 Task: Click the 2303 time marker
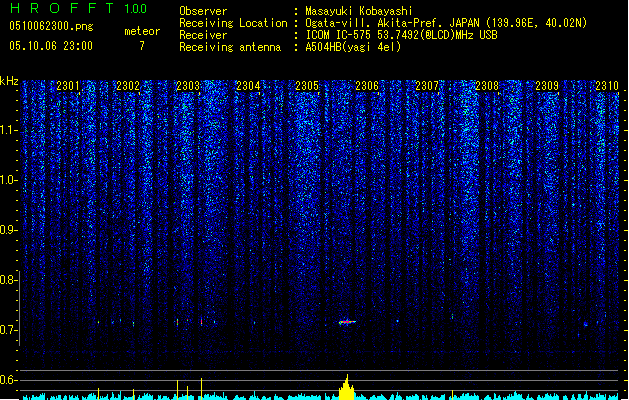tap(188, 86)
